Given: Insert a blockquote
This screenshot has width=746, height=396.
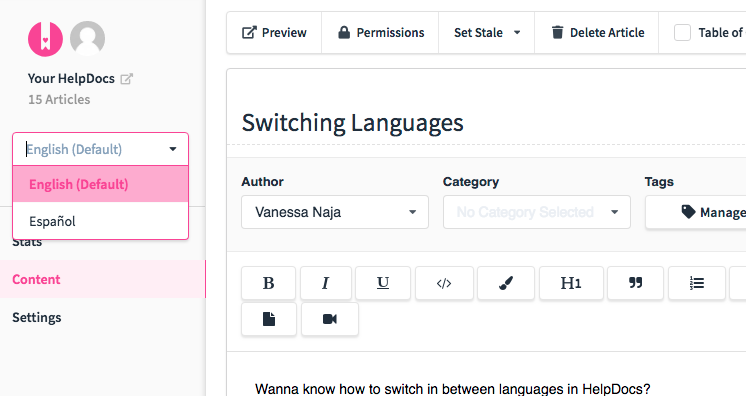Looking at the screenshot, I should [636, 283].
